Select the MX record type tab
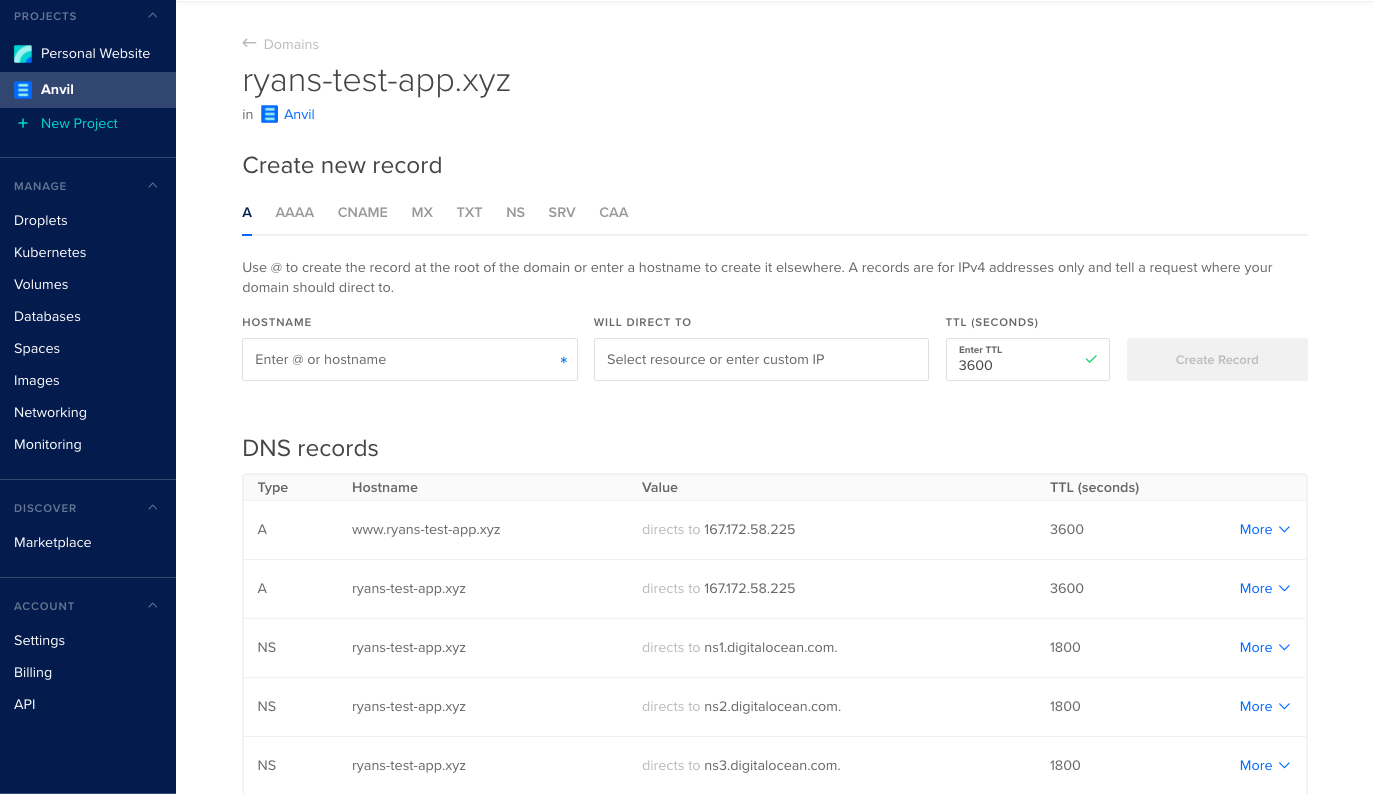The image size is (1373, 794). click(x=421, y=212)
